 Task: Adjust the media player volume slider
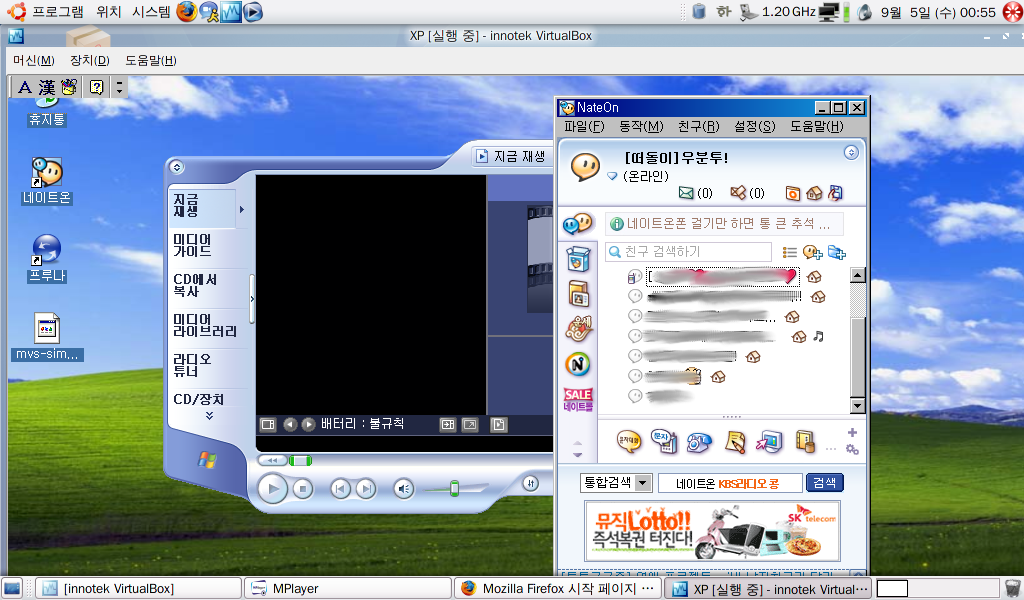tap(455, 488)
